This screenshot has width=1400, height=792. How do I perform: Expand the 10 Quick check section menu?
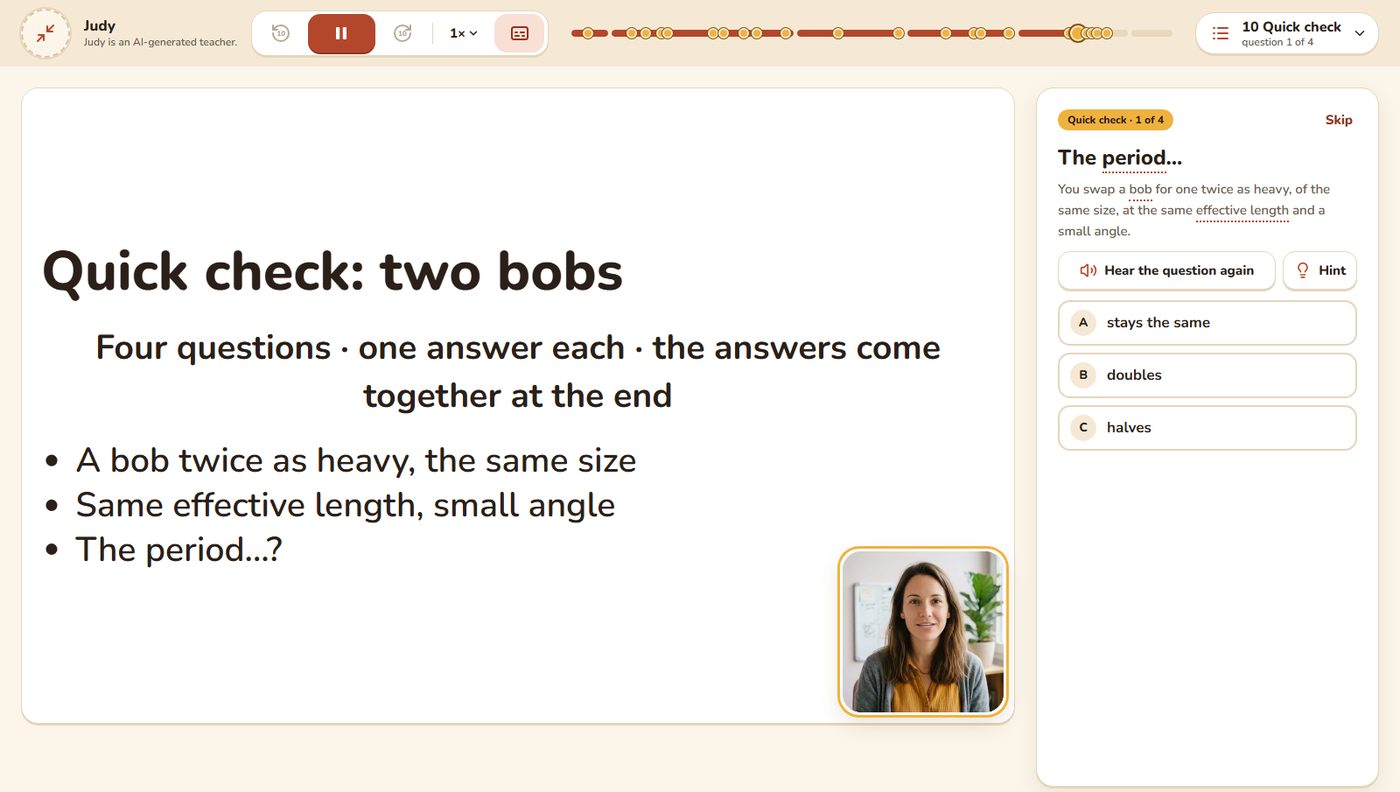point(1287,33)
